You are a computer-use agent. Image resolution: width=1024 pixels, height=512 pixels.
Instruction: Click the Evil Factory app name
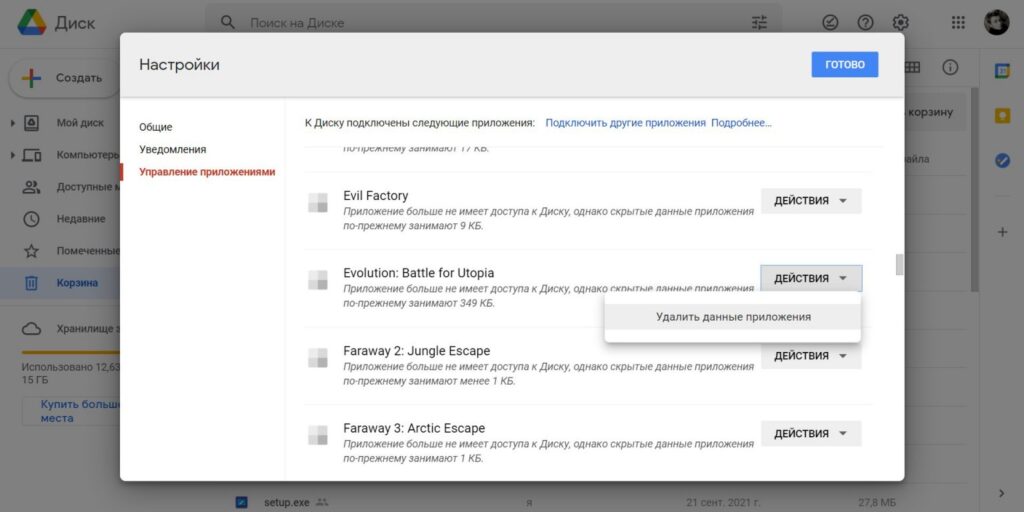(376, 195)
